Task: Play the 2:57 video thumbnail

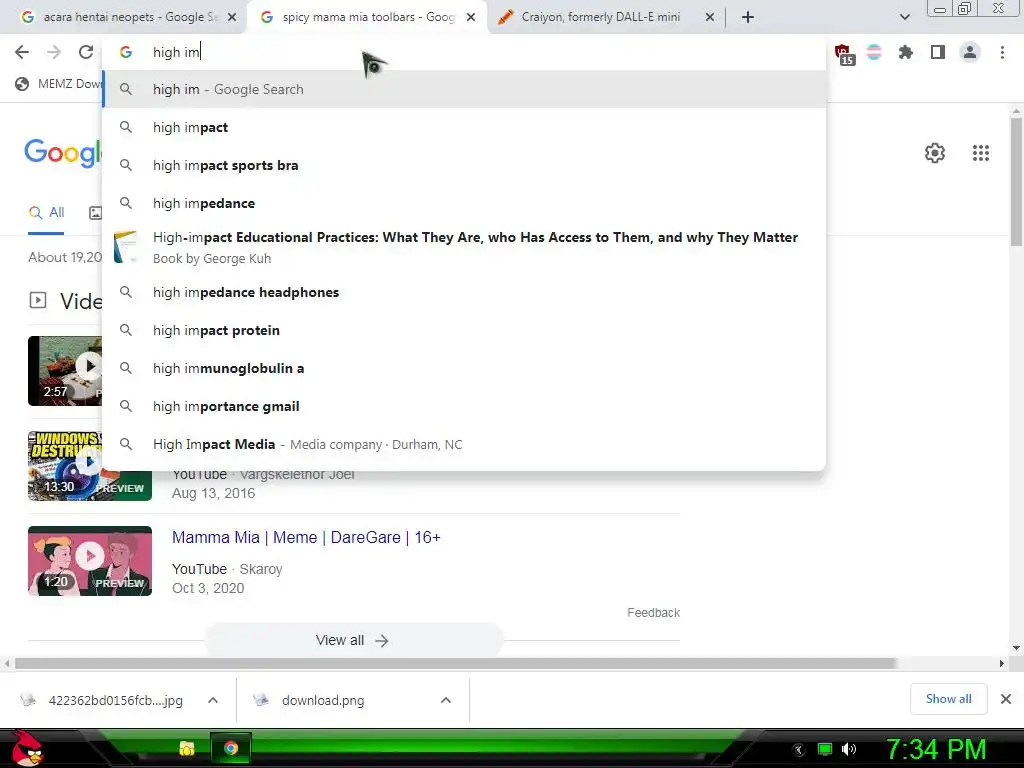Action: [65, 371]
